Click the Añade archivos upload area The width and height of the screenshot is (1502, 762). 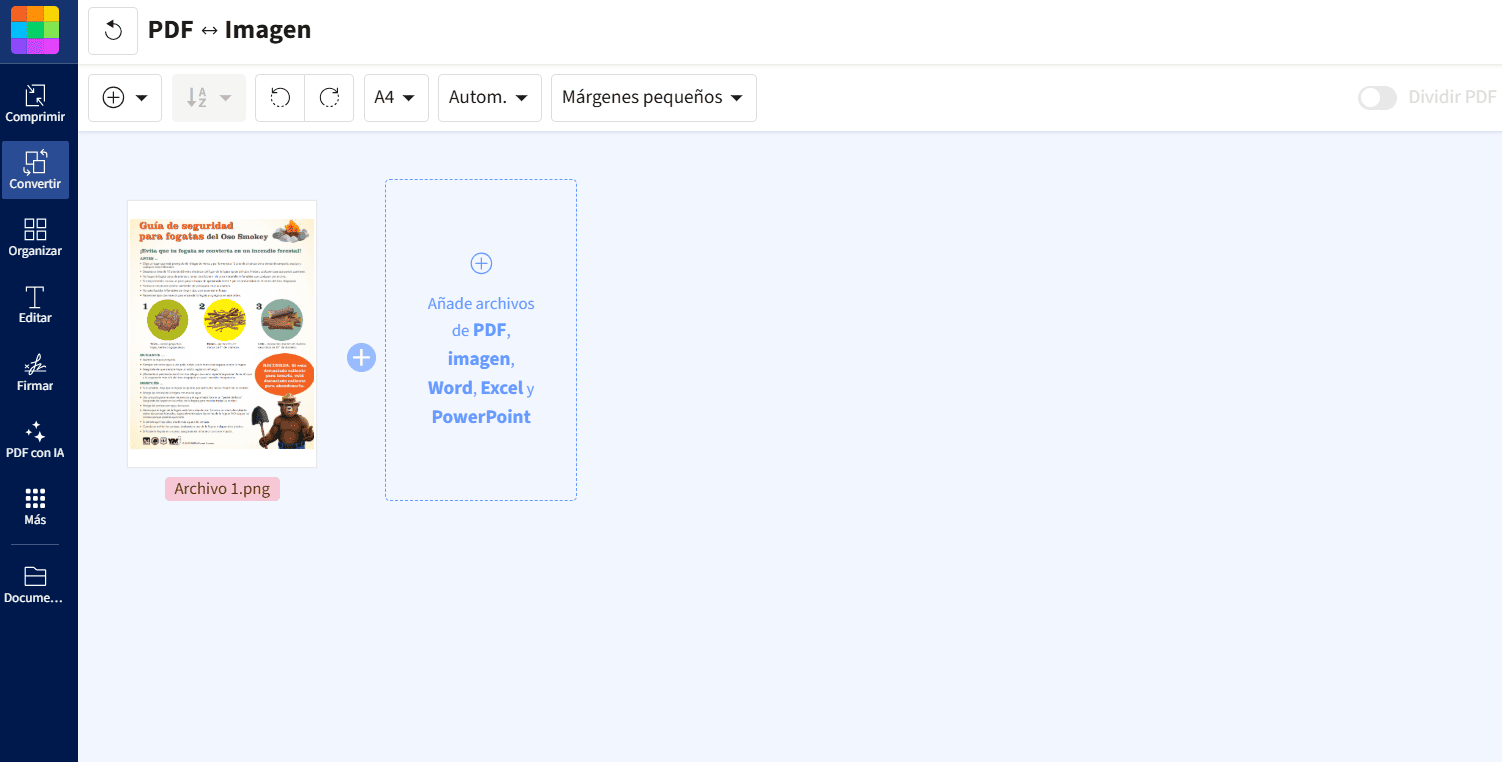[x=481, y=339]
